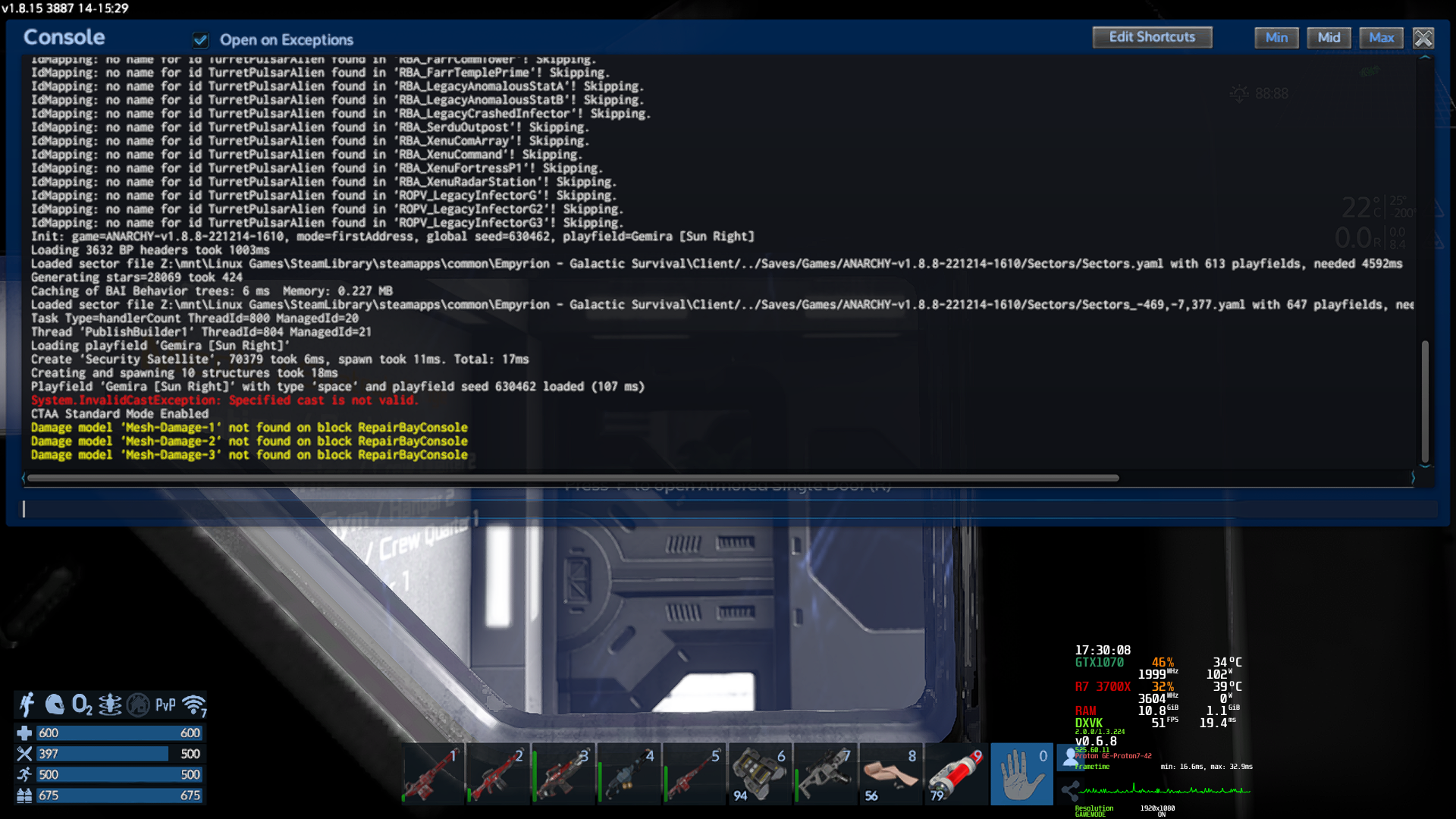Select hotbar slot 7 grey tool gun
The height and width of the screenshot is (819, 1456).
pos(826,774)
